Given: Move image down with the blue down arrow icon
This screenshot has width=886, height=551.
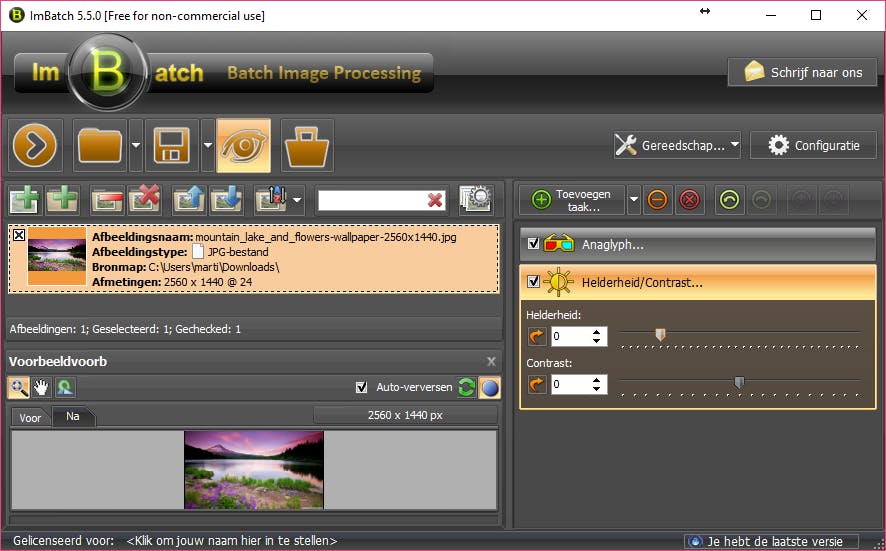Looking at the screenshot, I should (x=227, y=199).
